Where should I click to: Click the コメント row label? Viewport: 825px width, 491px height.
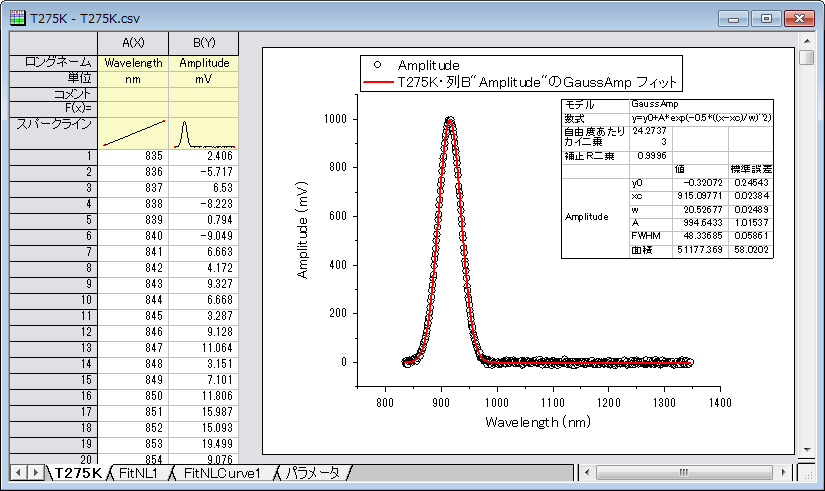tap(54, 95)
